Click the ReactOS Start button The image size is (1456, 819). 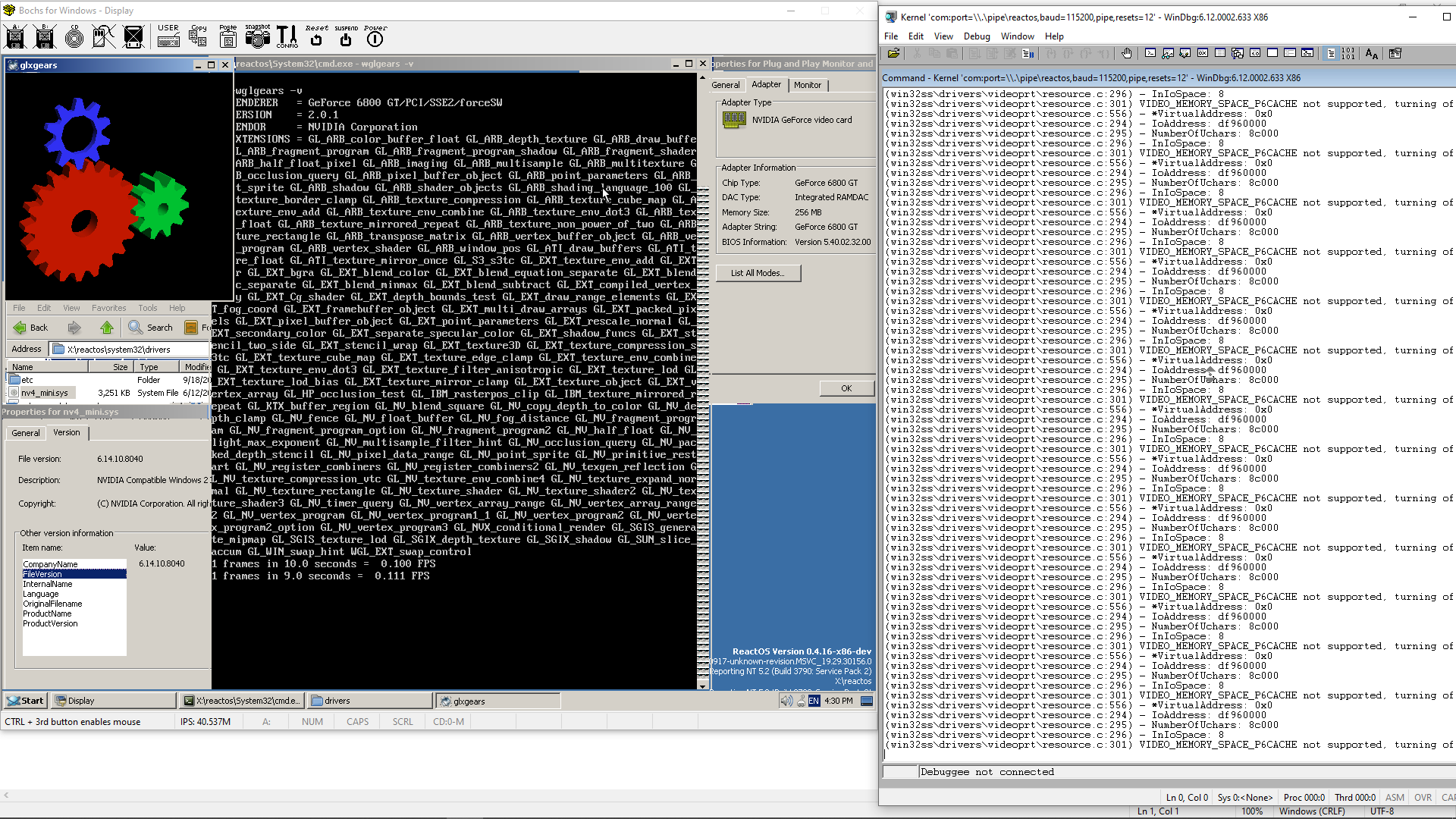coord(26,701)
